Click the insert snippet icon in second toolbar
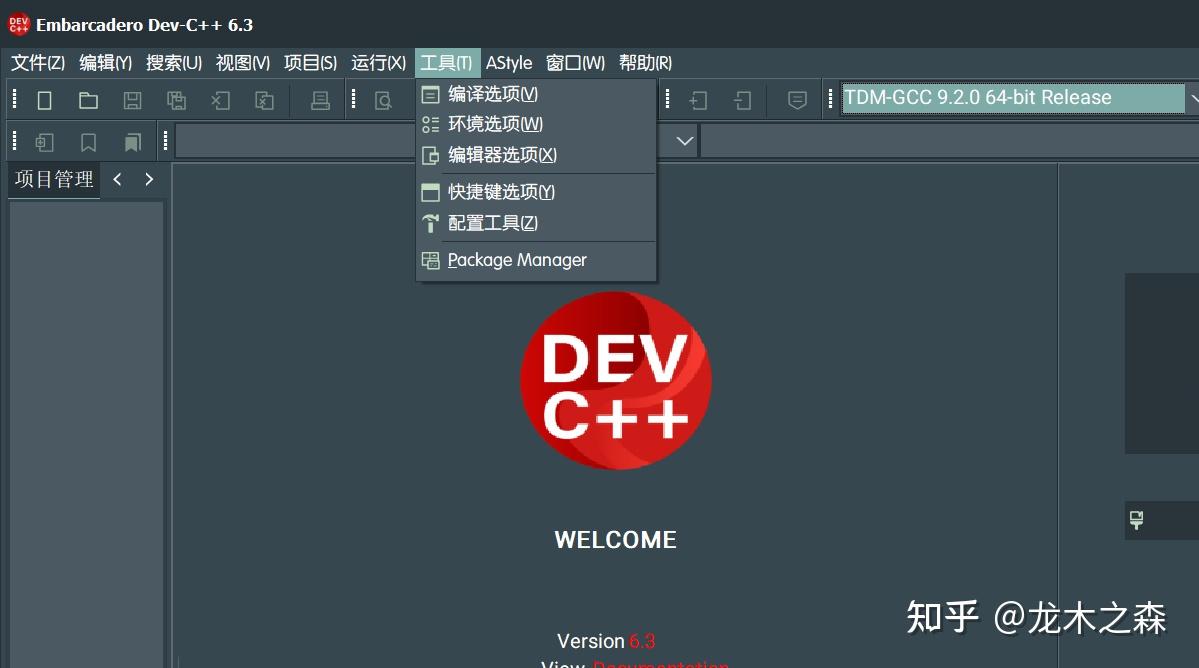This screenshot has height=668, width=1199. coord(44,142)
